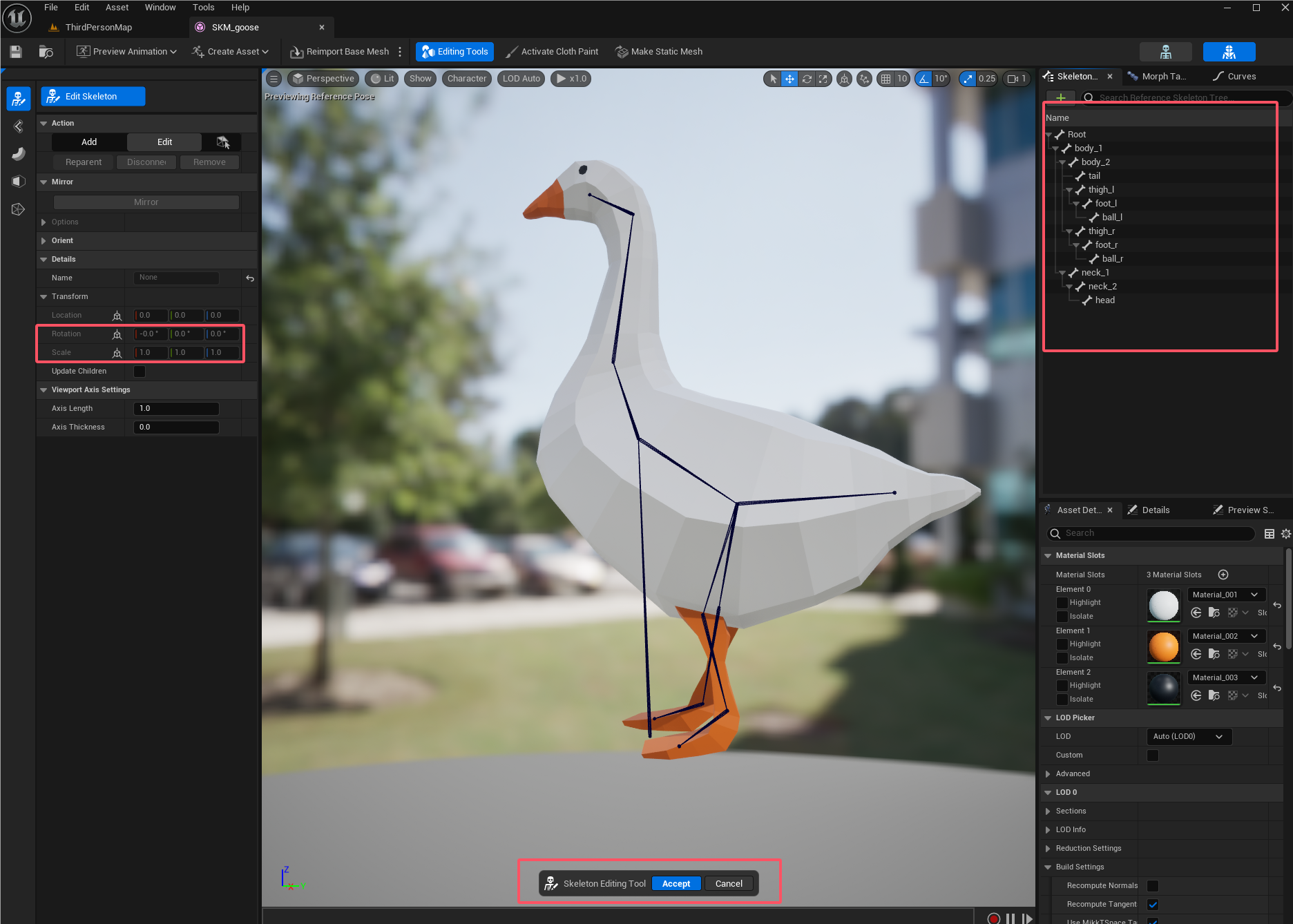Toggle scale snapping icon

click(968, 79)
